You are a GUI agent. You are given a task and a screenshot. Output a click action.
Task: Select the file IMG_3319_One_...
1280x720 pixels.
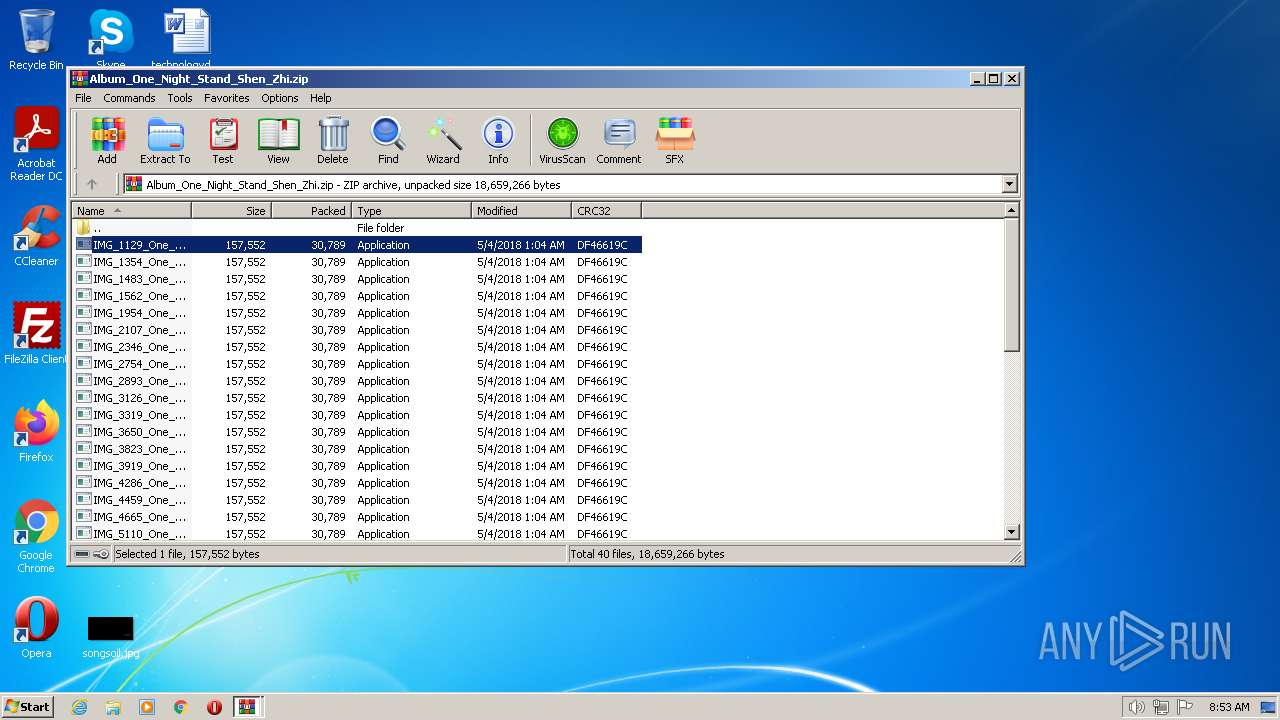coord(357,415)
